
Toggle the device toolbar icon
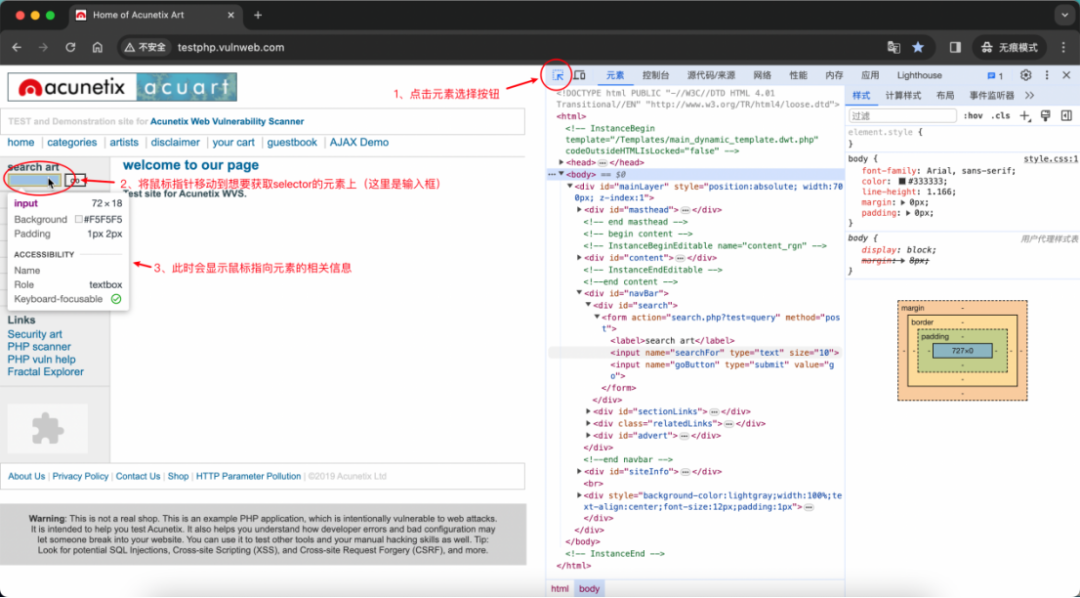coord(579,75)
